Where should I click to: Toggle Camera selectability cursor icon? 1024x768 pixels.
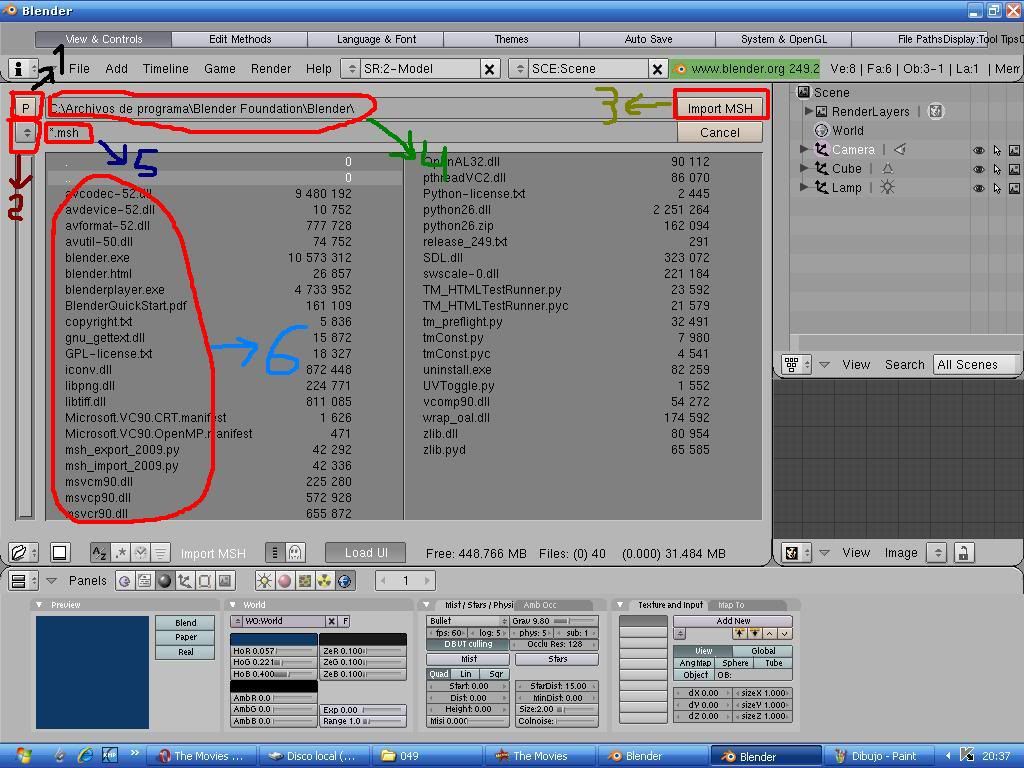[997, 150]
